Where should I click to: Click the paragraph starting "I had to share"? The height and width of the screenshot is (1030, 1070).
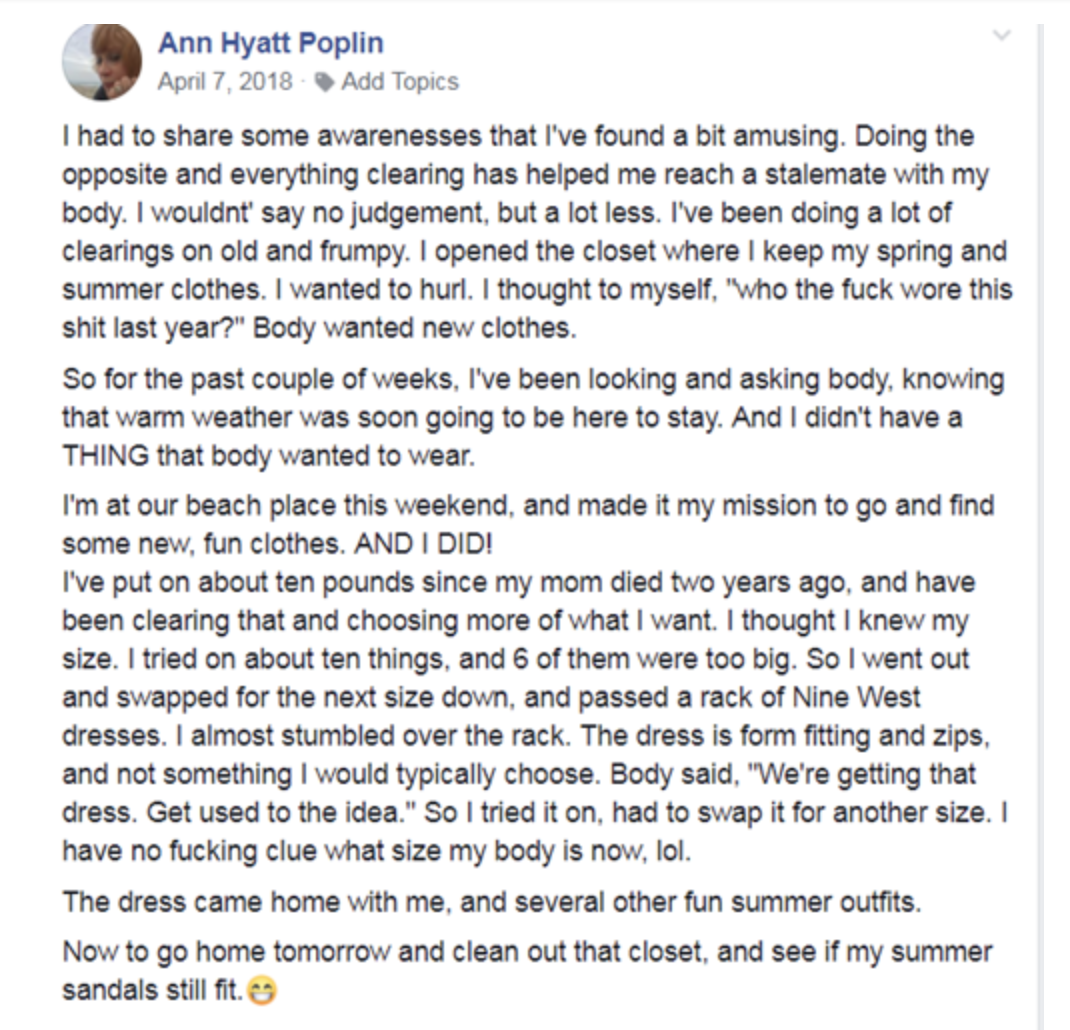click(x=537, y=232)
